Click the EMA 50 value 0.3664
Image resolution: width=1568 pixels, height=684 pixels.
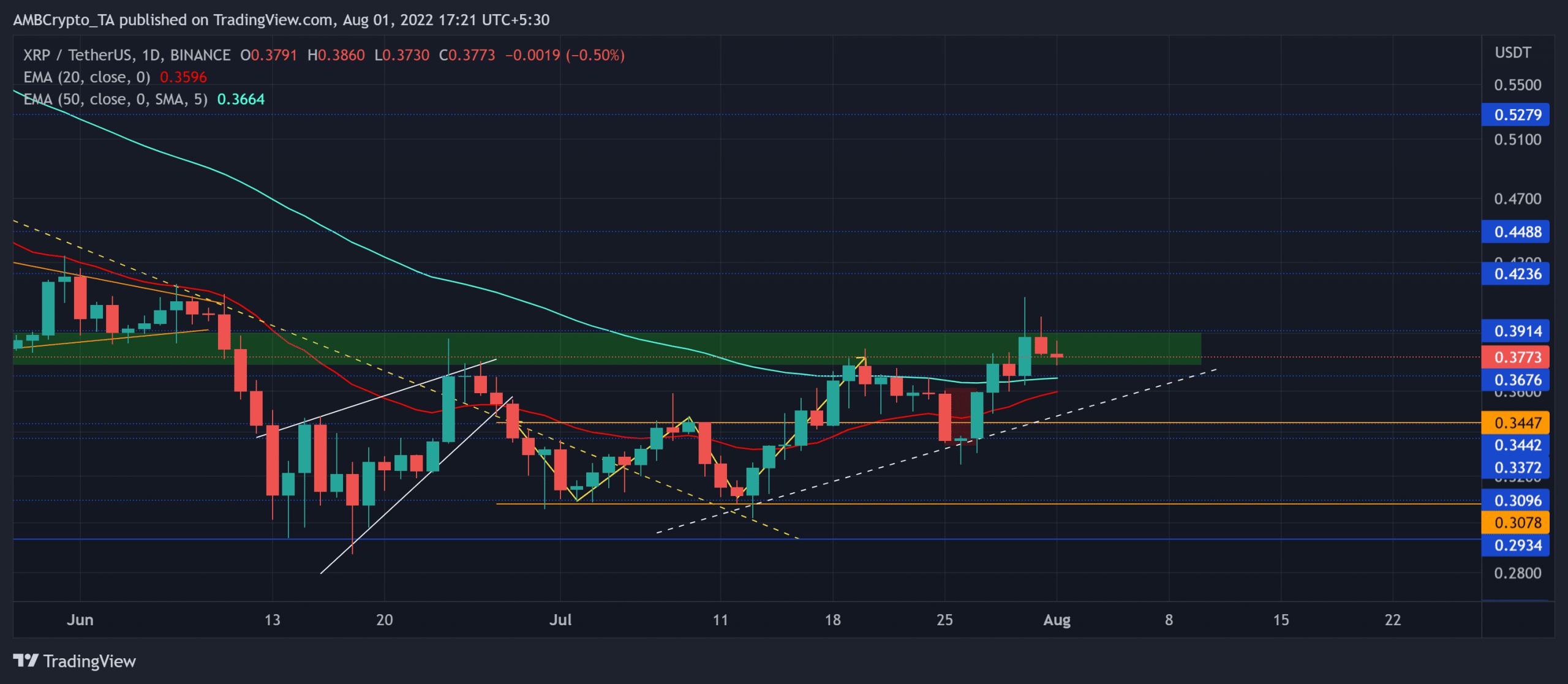pyautogui.click(x=241, y=99)
